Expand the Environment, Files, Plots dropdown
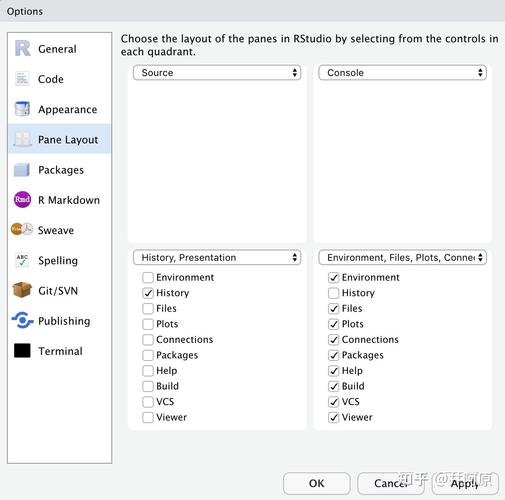 (403, 257)
